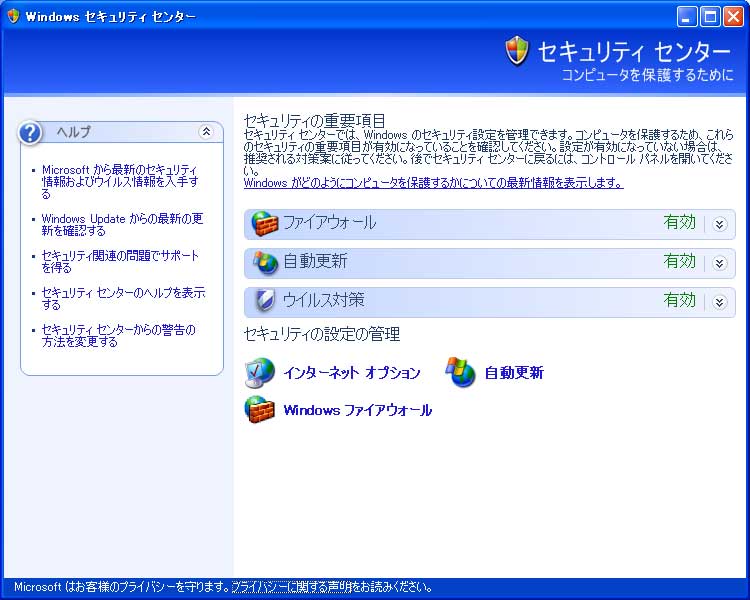Click the firewall brick-wall icon in ファイアウォール row
Screen dimensions: 750x600
point(265,223)
